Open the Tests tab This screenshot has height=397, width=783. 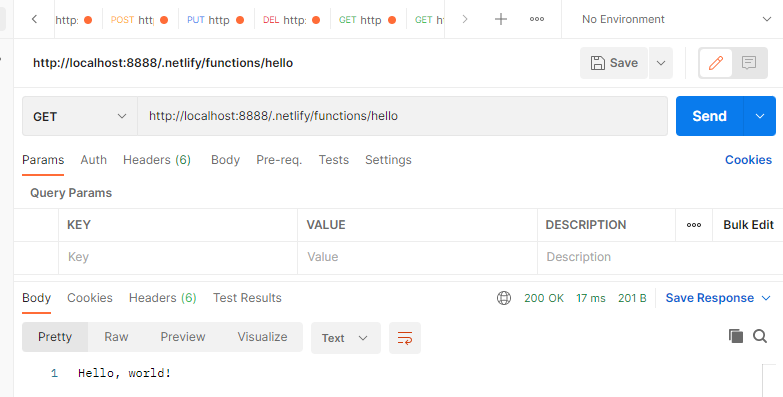[334, 160]
